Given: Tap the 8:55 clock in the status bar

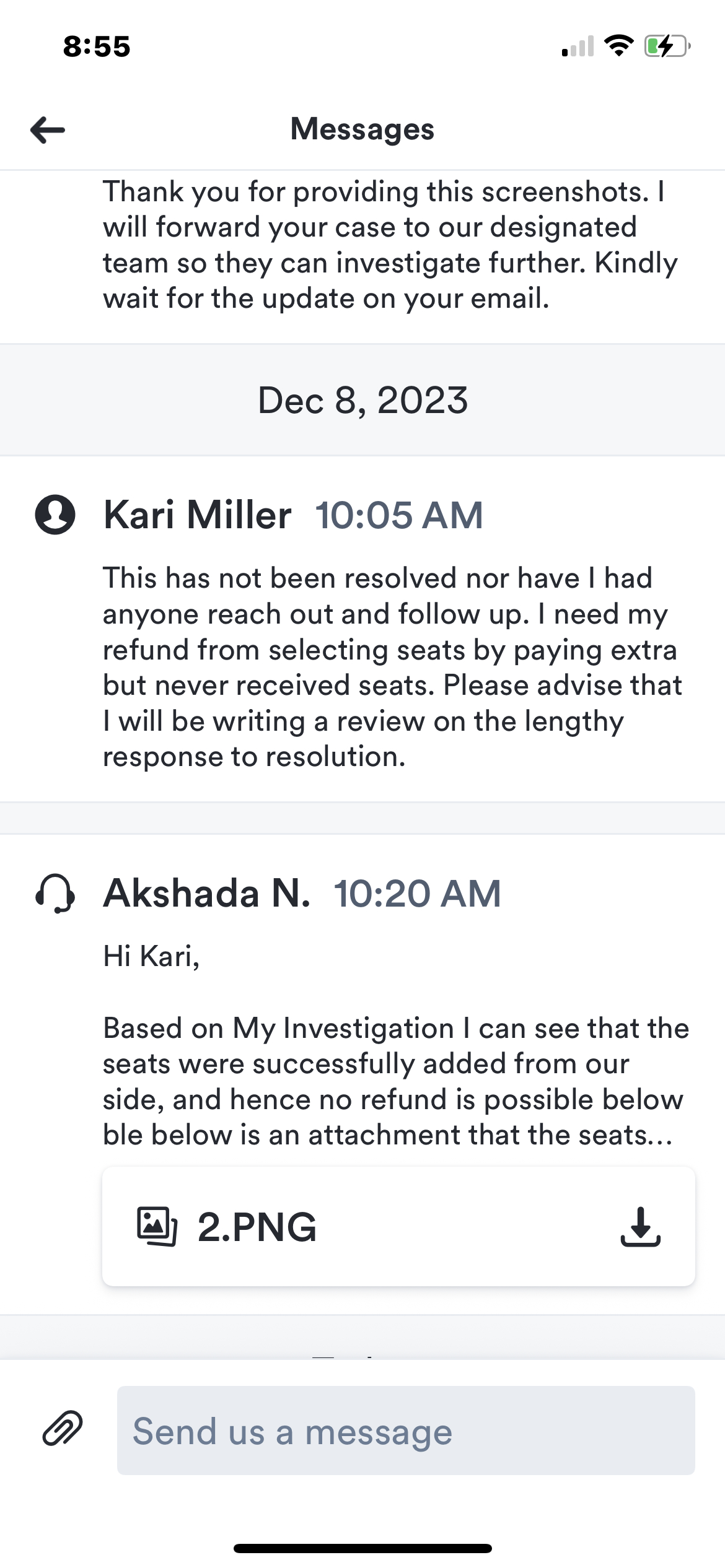Looking at the screenshot, I should pyautogui.click(x=97, y=46).
